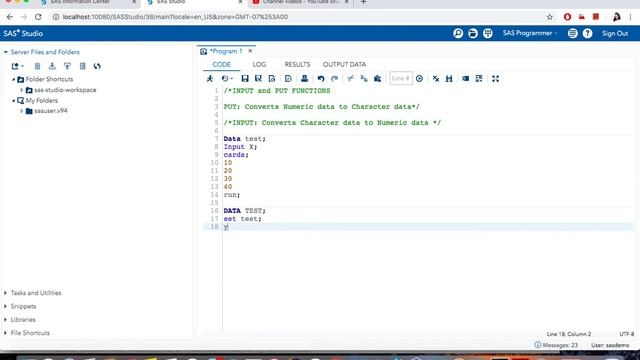Click the upload icon in files panel

point(67,66)
